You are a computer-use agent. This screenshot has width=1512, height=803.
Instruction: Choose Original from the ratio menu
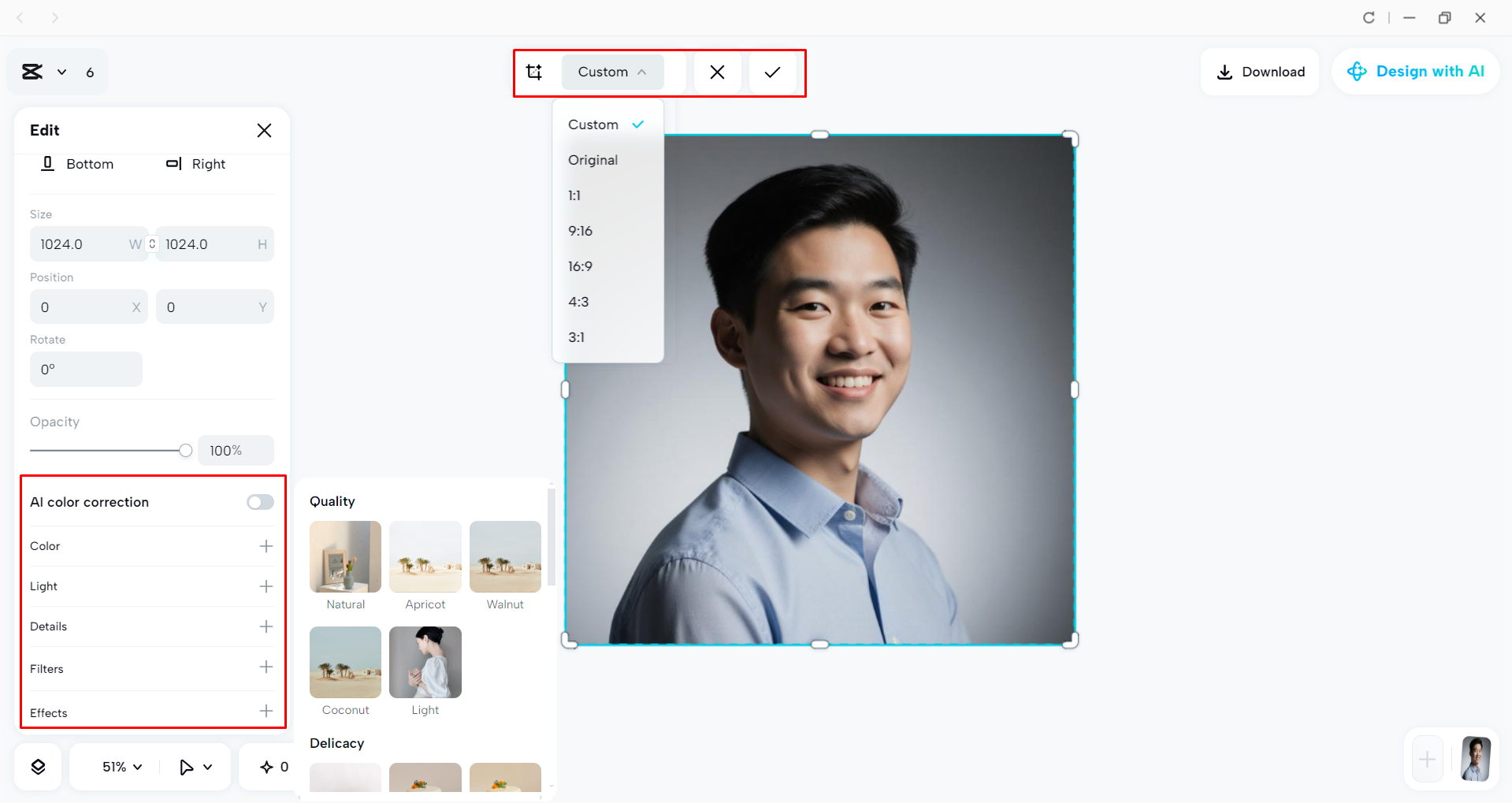pos(593,160)
